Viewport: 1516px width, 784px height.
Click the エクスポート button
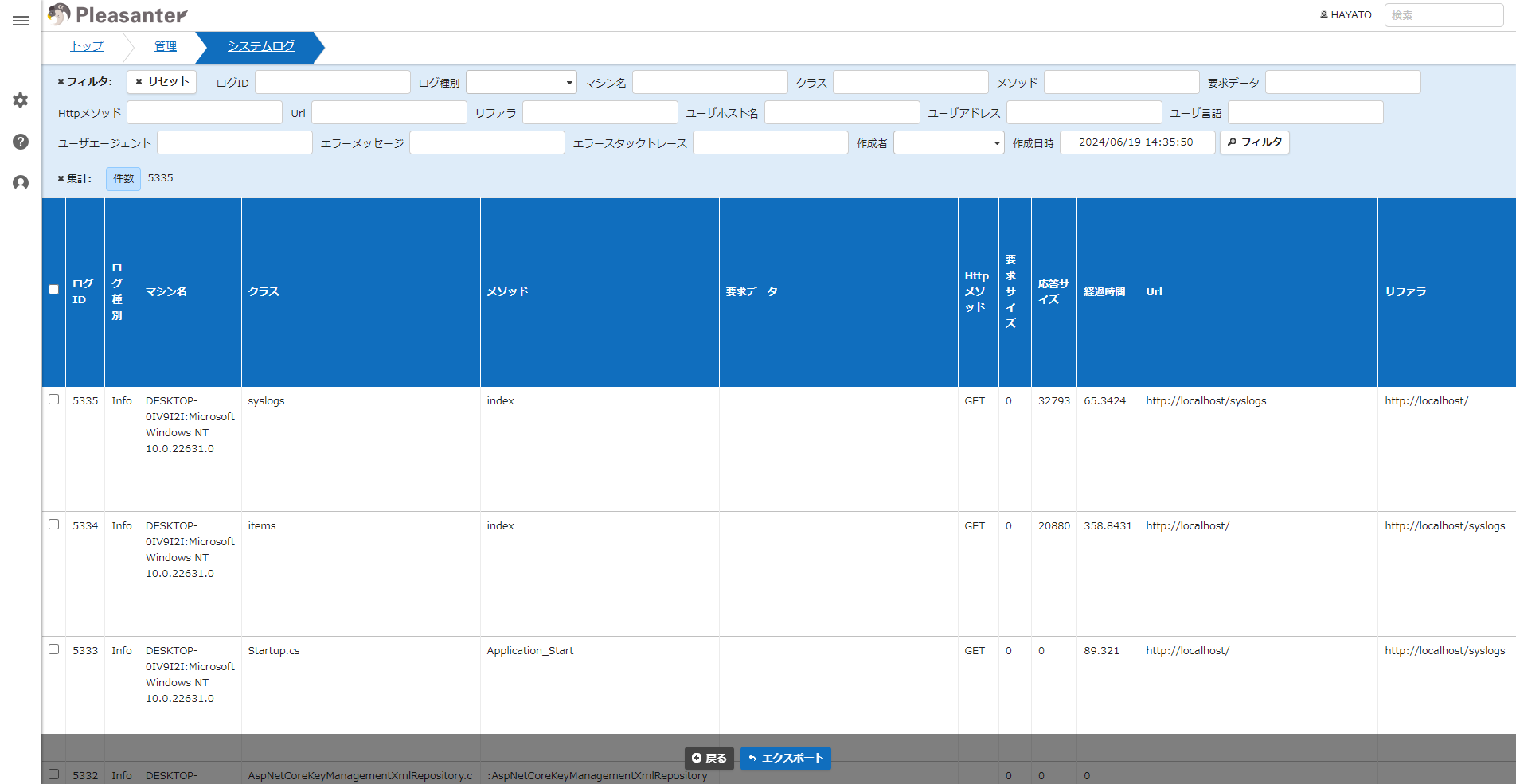tap(786, 759)
